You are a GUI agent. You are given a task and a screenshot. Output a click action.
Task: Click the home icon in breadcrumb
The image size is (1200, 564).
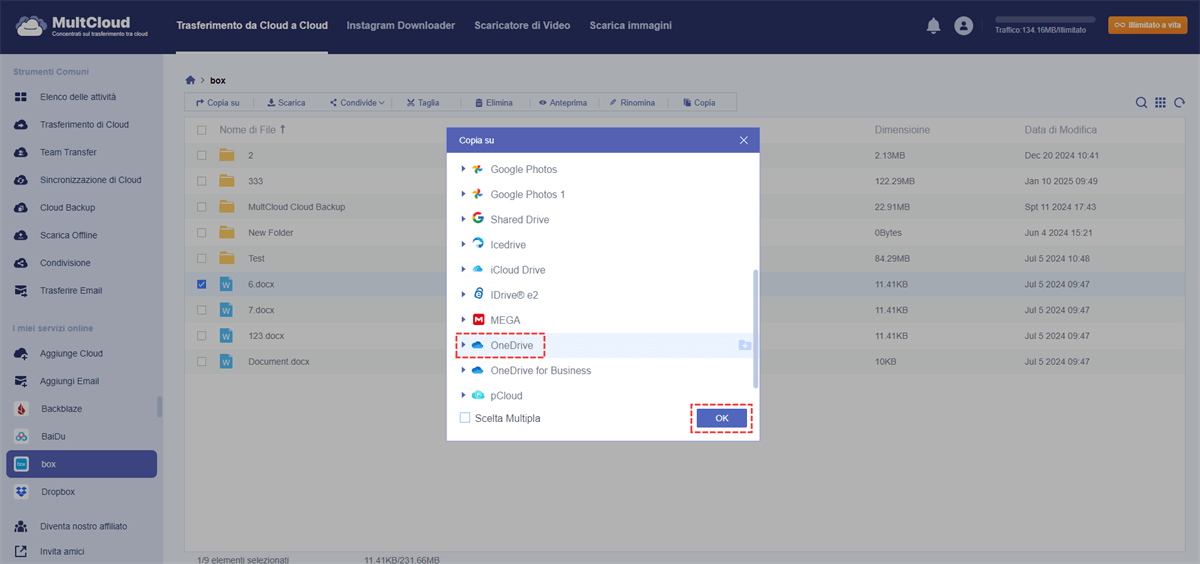[x=191, y=80]
